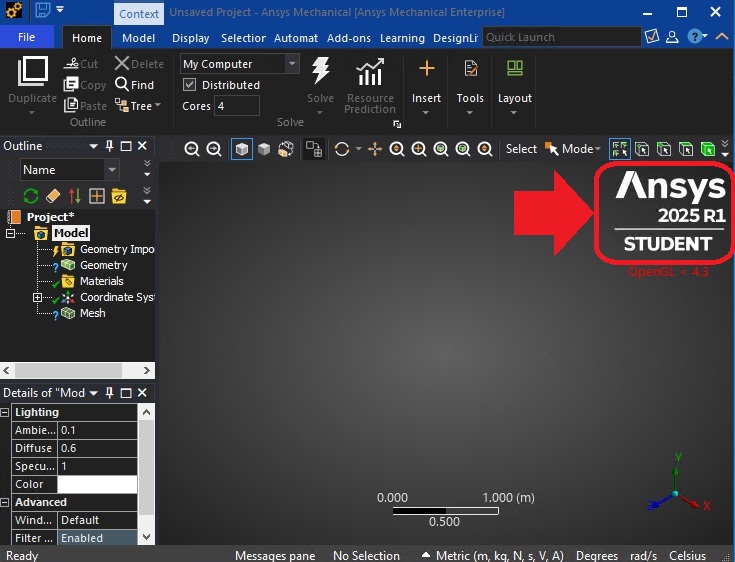Expand the Coordinate Systems node

tap(38, 297)
